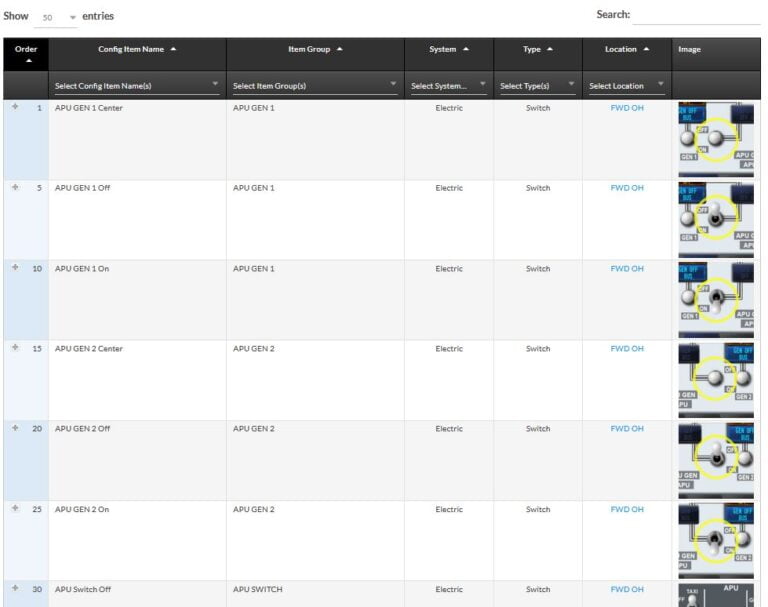Click drag handle icon for row 20
The height and width of the screenshot is (607, 768).
click(14, 428)
